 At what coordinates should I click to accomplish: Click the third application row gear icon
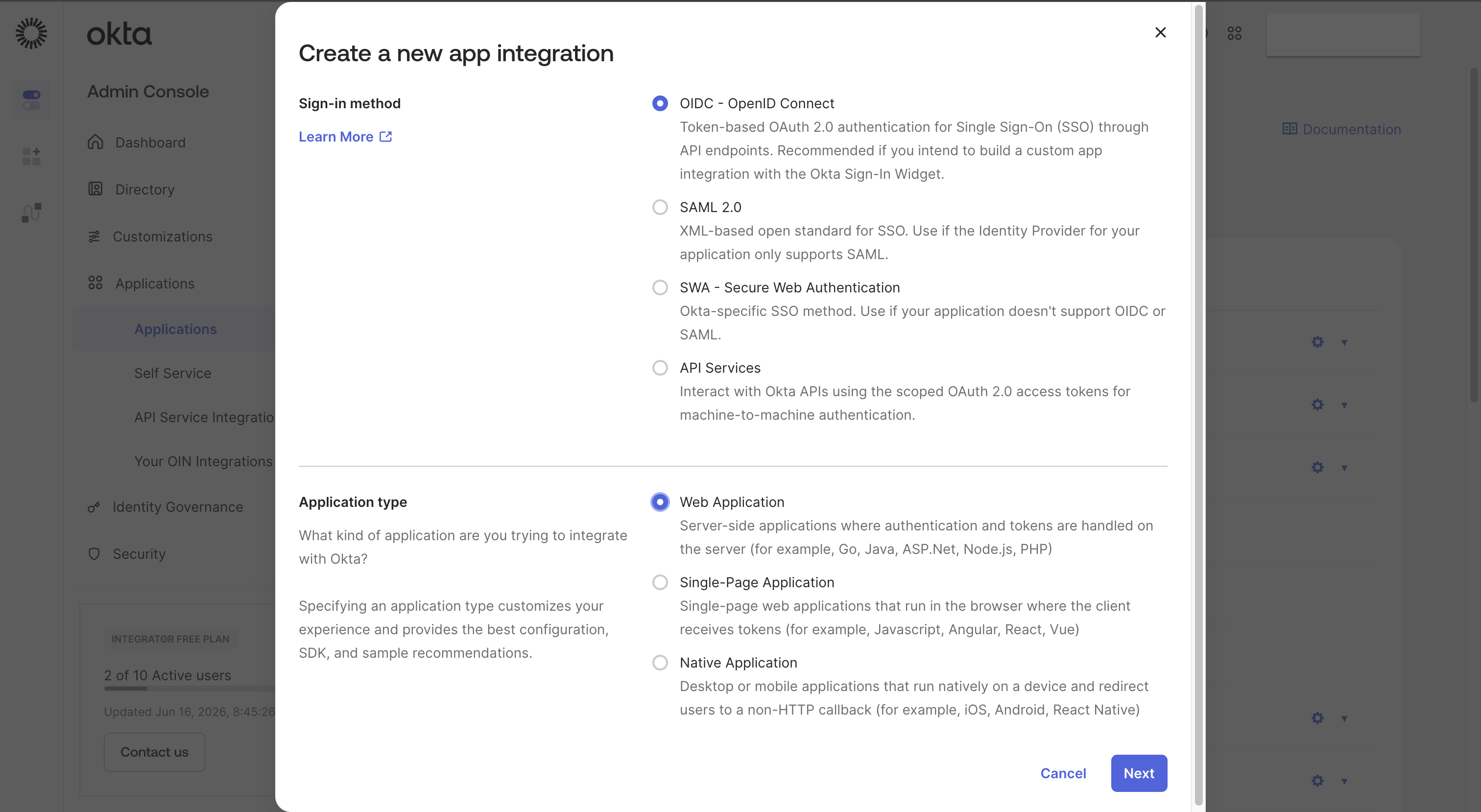pos(1317,468)
